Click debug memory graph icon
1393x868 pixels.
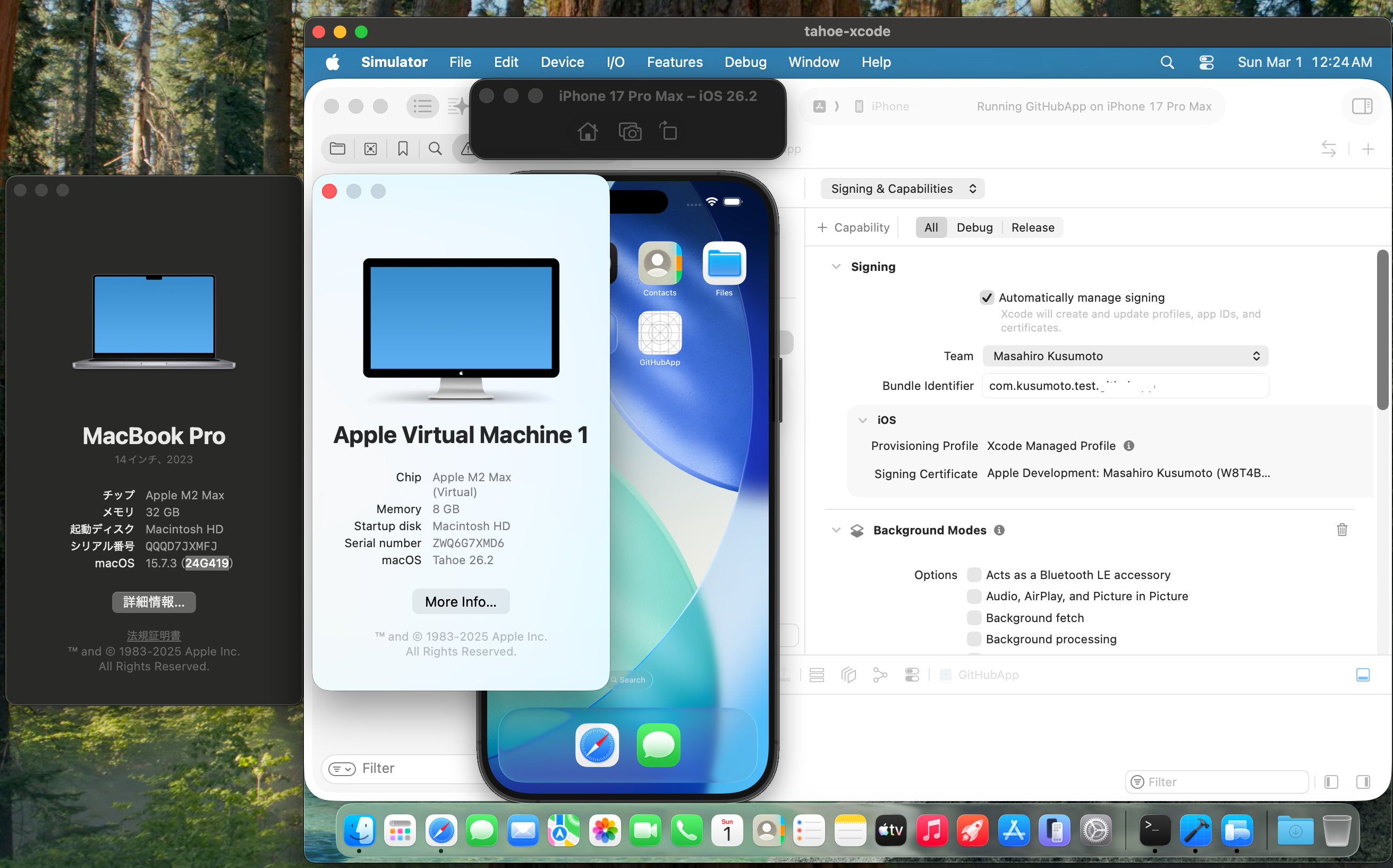[880, 675]
